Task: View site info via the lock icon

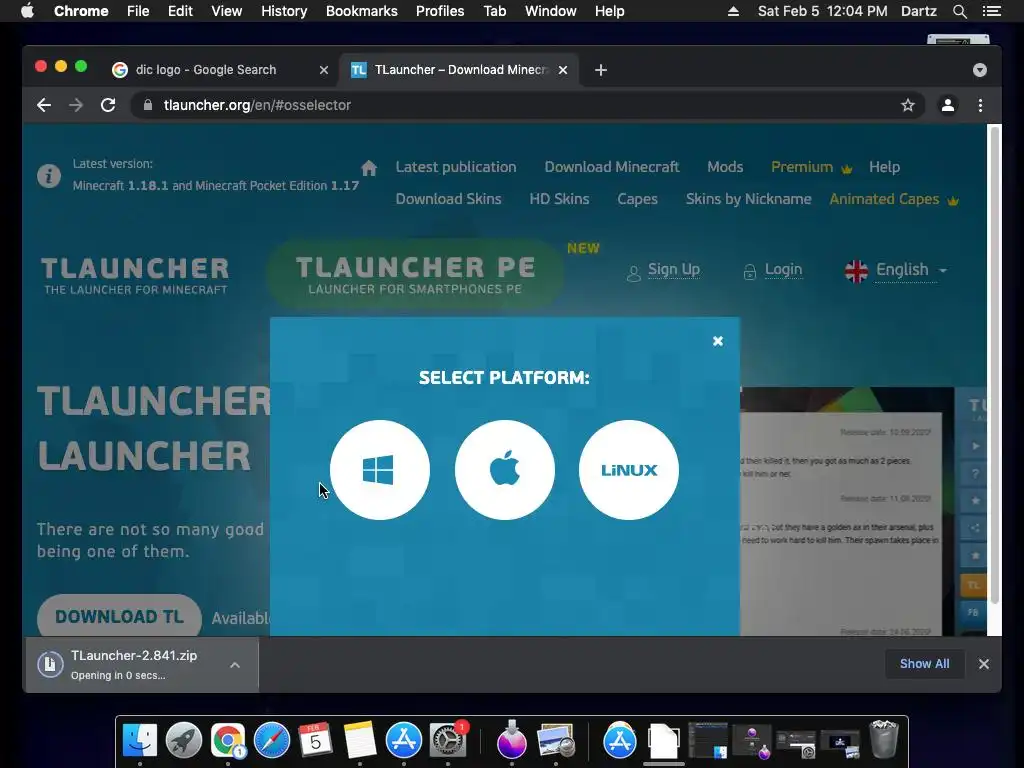Action: click(x=148, y=105)
